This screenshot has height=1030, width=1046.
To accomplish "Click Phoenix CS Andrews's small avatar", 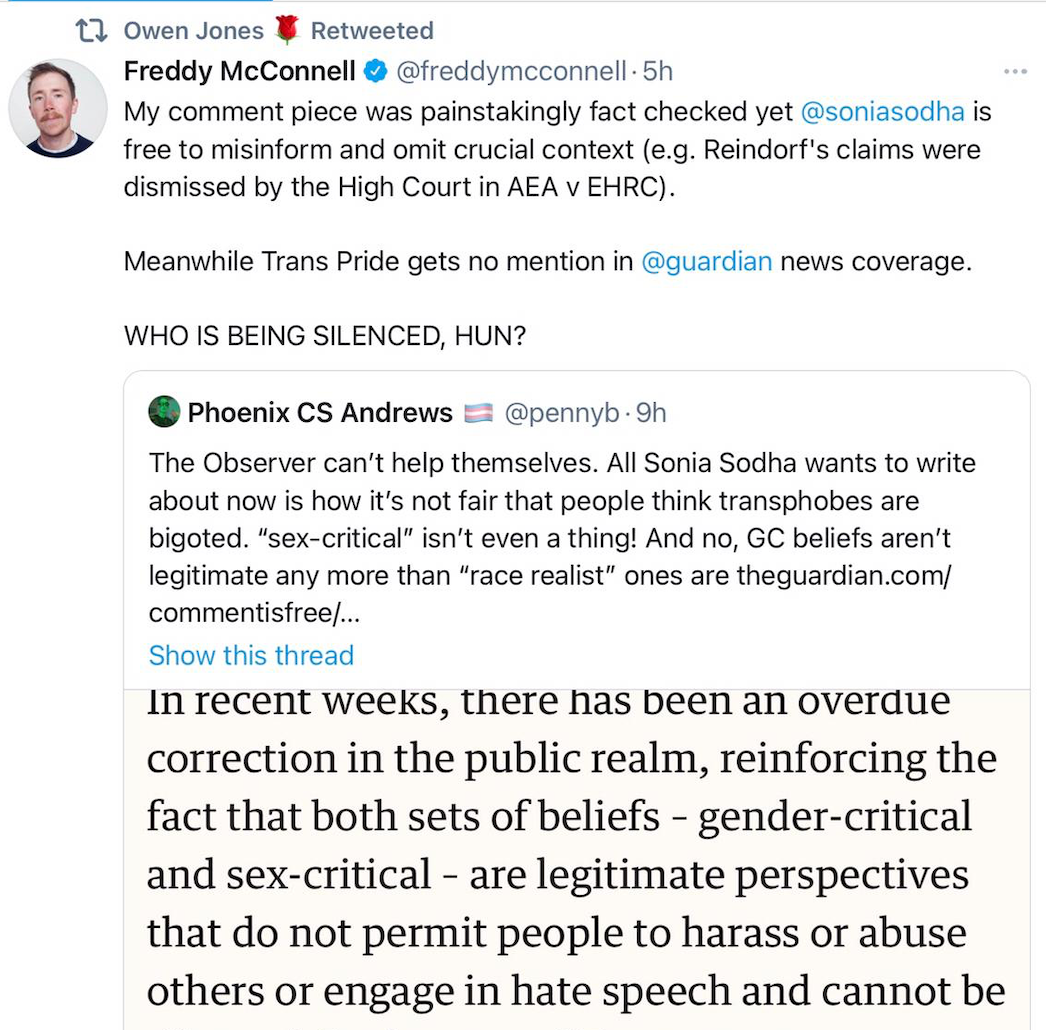I will 164,412.
